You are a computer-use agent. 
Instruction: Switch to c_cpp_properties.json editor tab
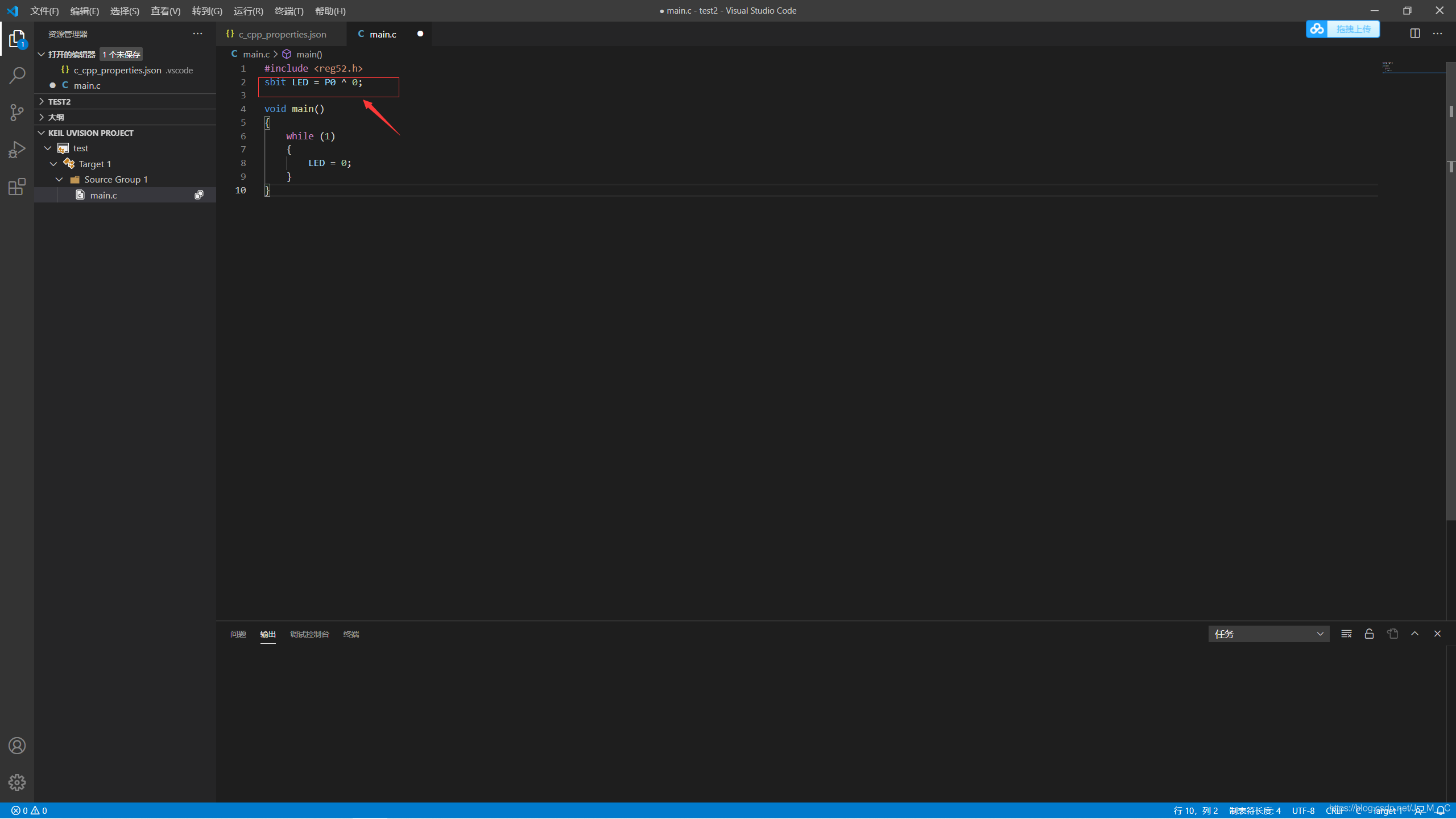coord(282,34)
